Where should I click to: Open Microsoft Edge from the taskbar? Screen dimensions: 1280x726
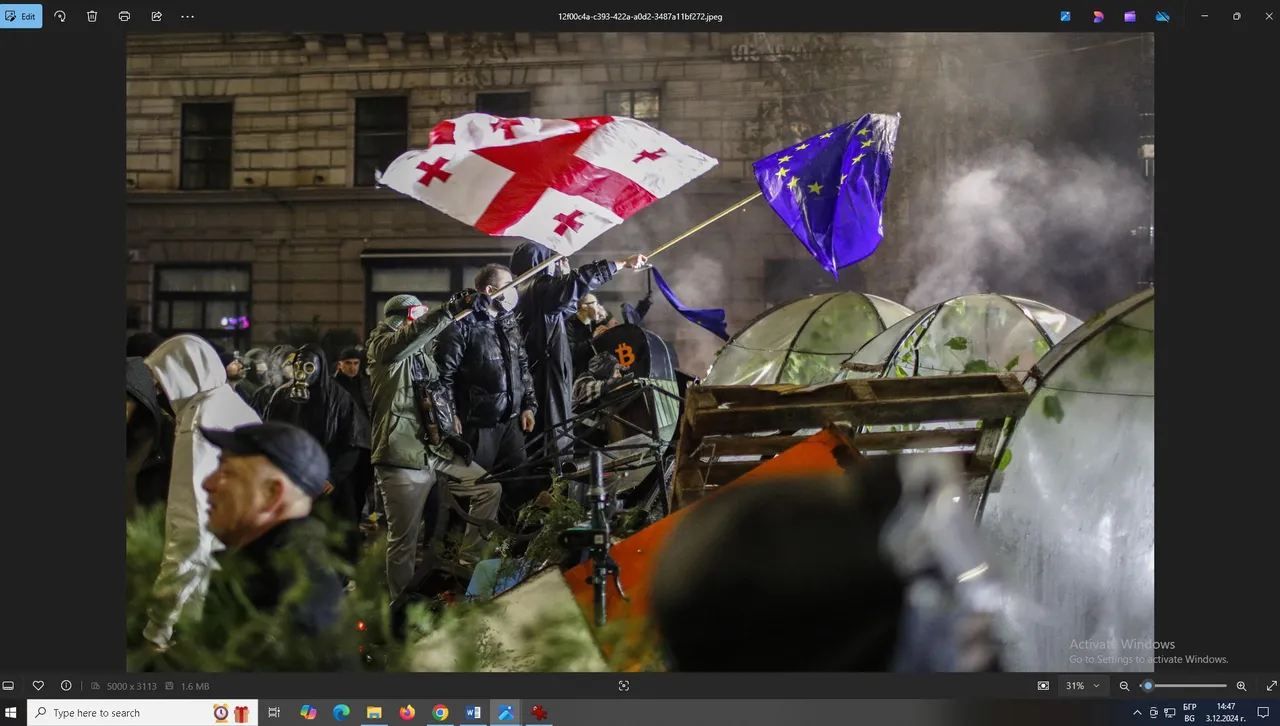click(x=341, y=713)
